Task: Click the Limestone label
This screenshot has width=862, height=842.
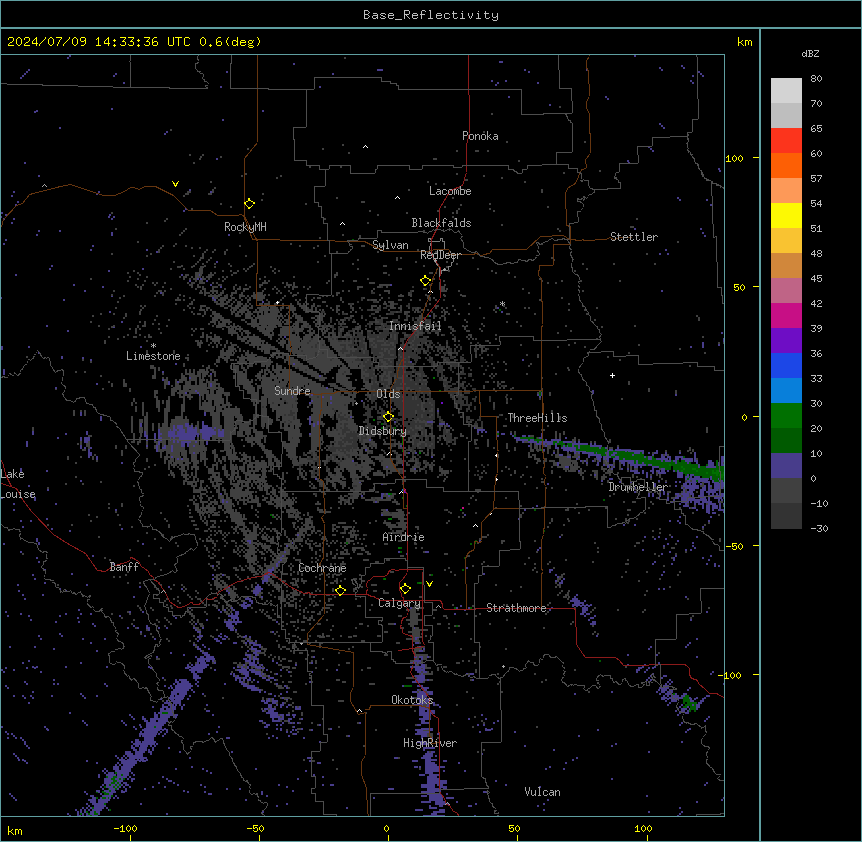Action: [x=153, y=356]
